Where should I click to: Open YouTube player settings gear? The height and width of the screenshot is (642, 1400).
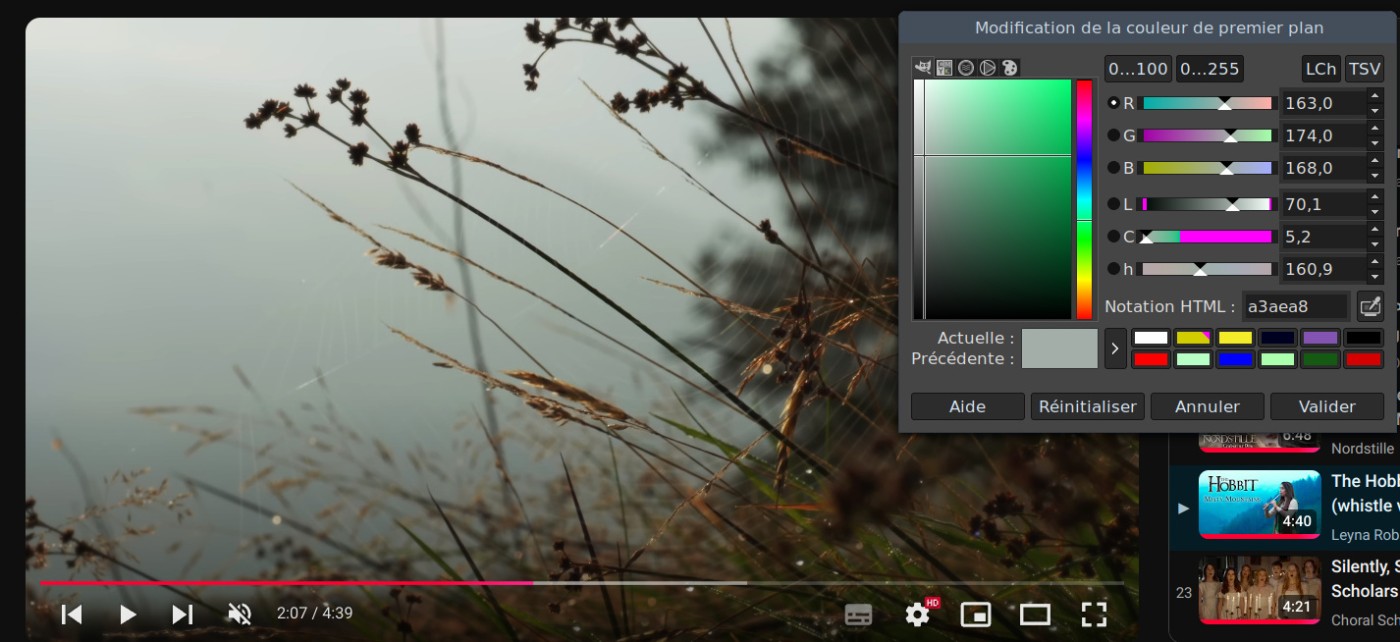[917, 613]
